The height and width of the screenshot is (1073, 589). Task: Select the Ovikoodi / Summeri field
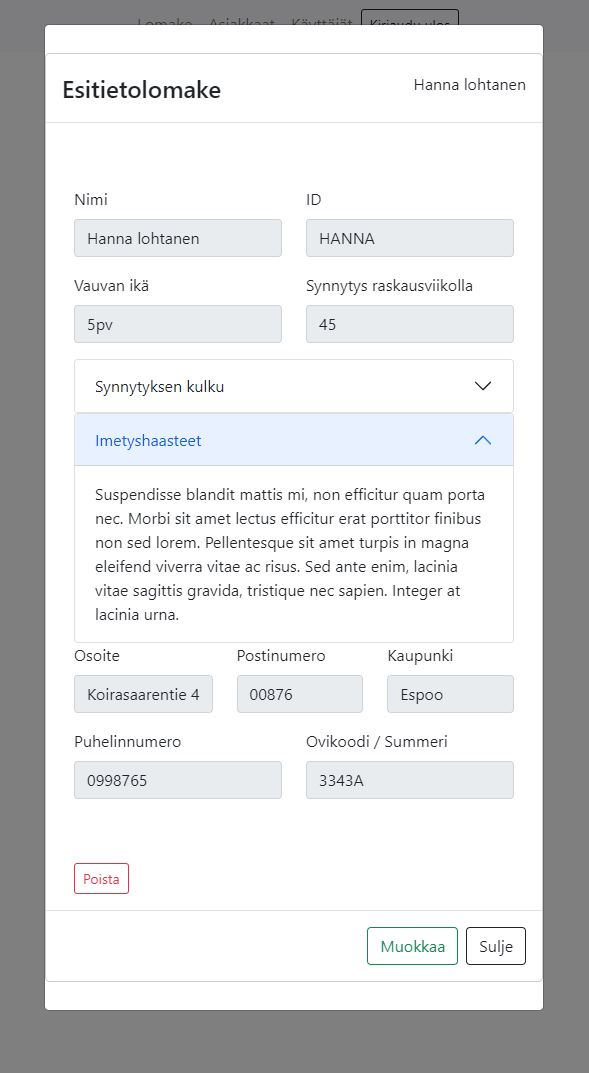point(409,779)
